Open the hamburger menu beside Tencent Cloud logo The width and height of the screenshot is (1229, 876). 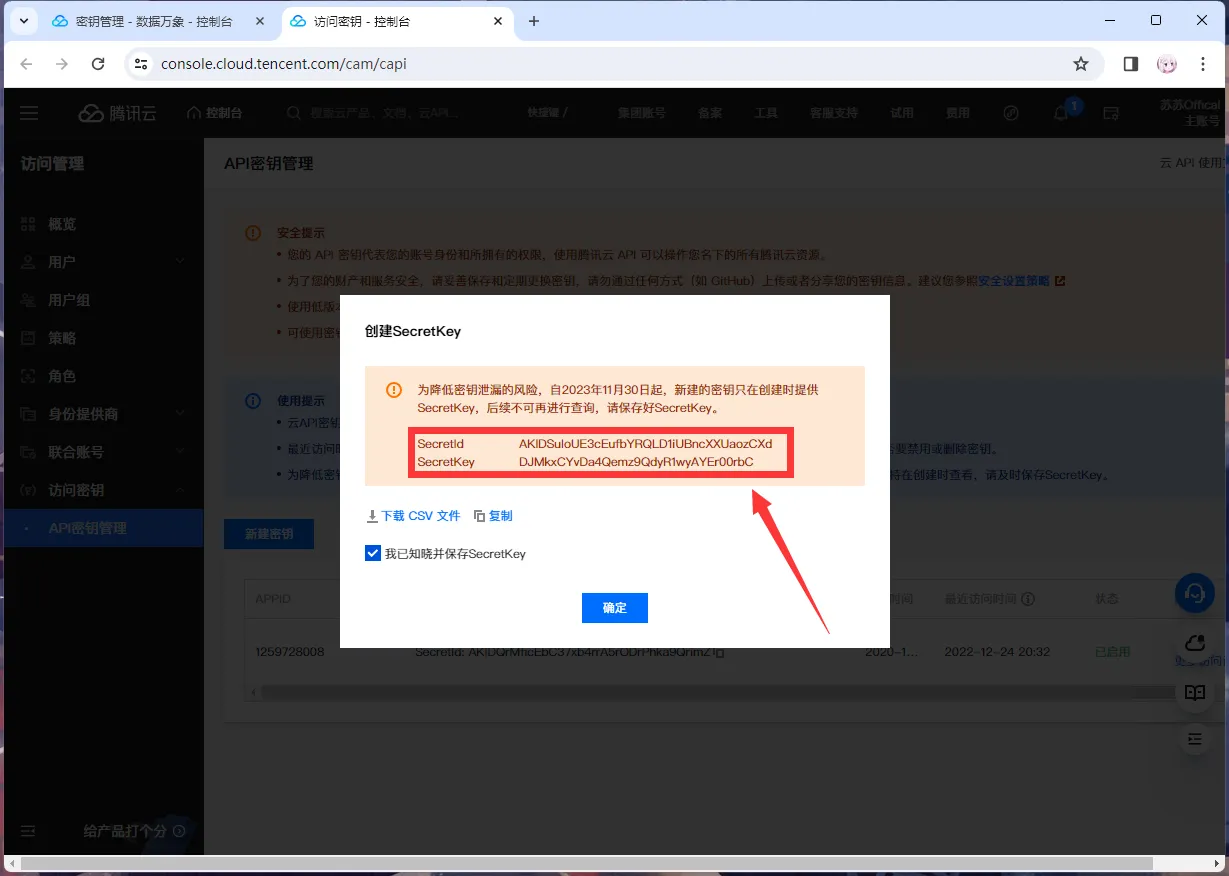point(29,113)
